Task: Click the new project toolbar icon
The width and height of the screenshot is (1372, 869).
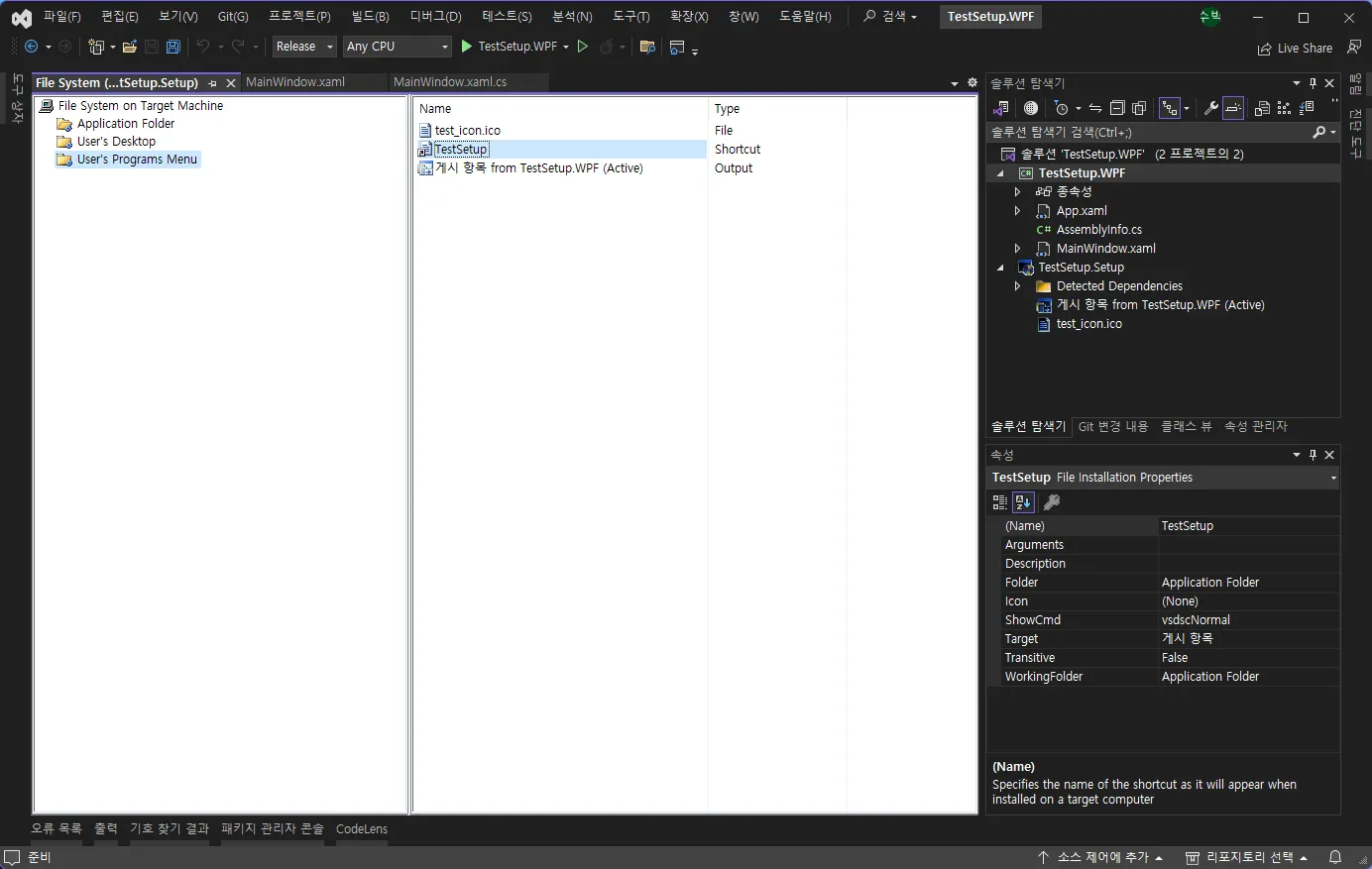Action: click(96, 47)
